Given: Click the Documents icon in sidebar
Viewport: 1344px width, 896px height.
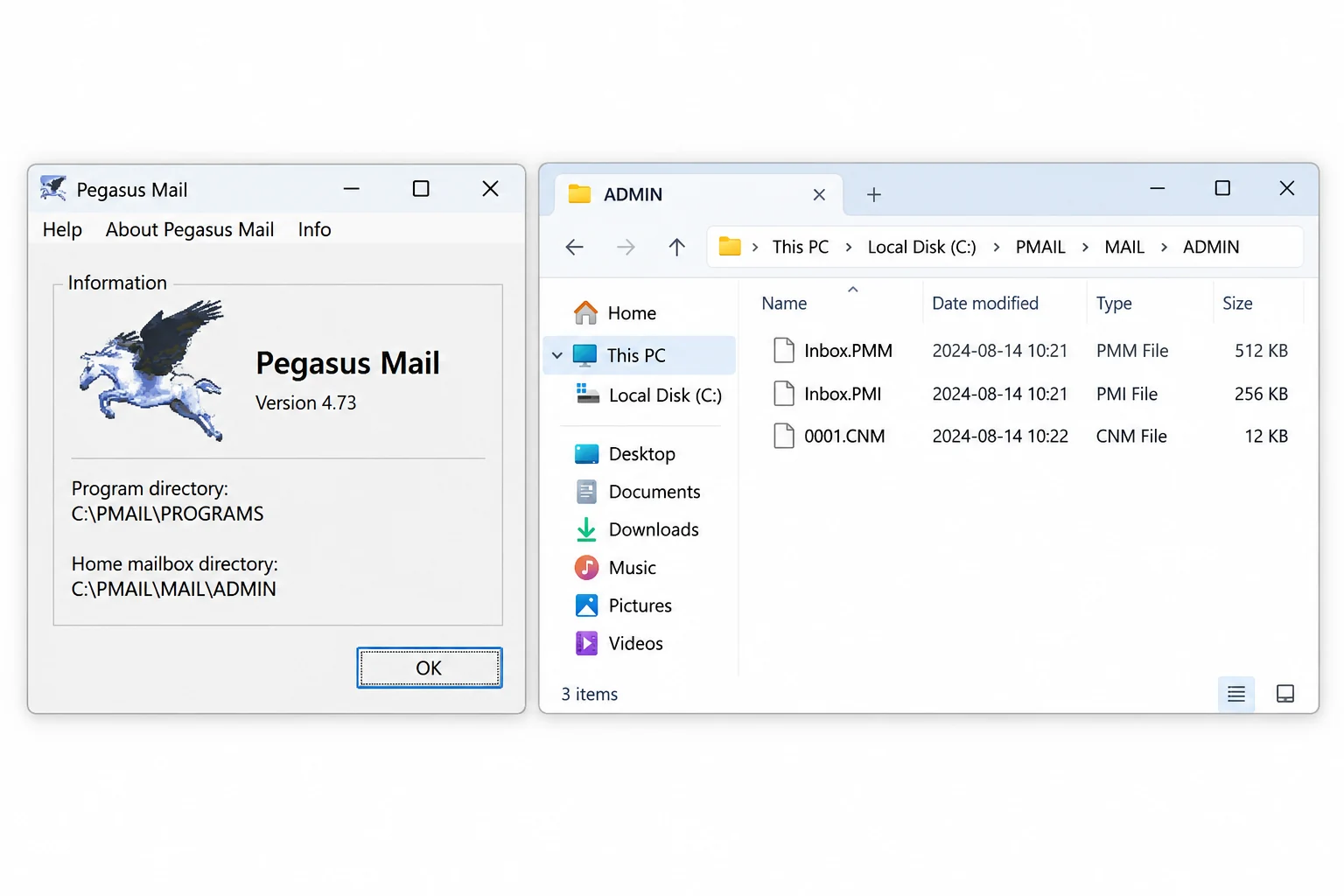Looking at the screenshot, I should point(586,492).
